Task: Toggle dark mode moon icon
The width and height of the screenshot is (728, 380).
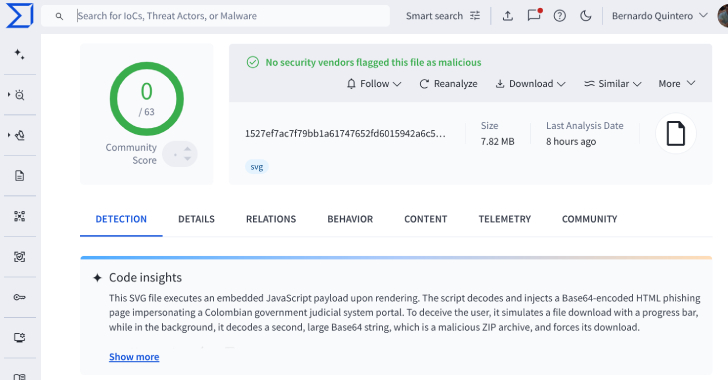Action: (x=586, y=16)
